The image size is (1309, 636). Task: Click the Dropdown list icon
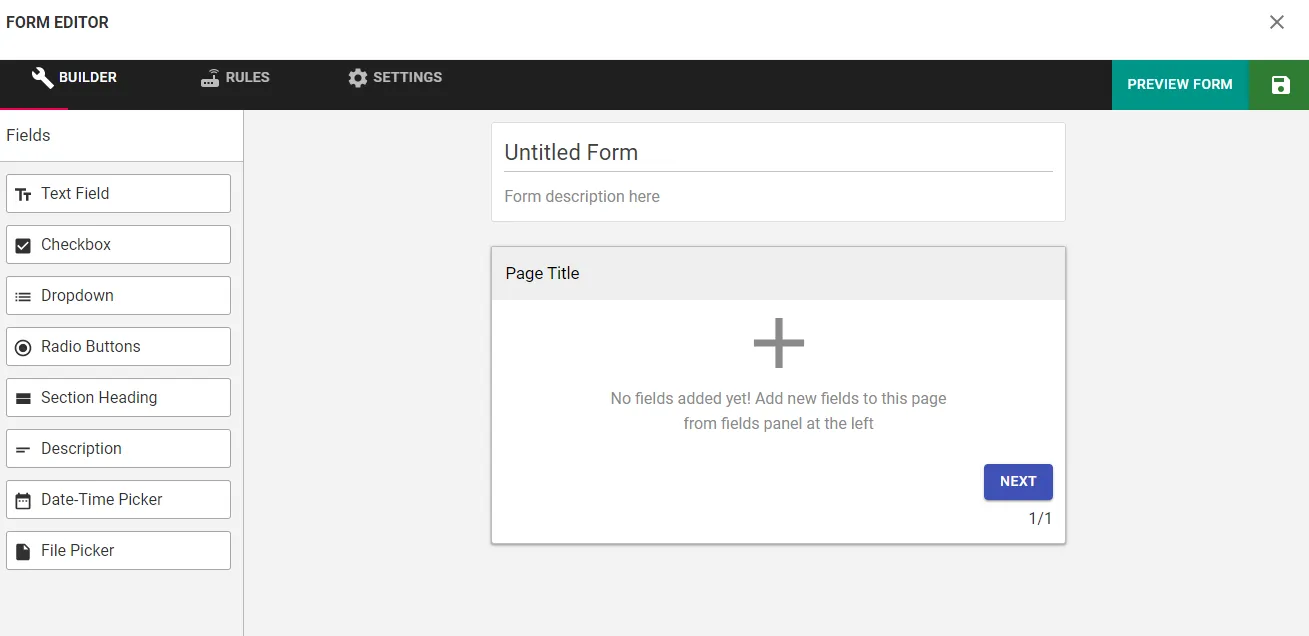tap(23, 296)
